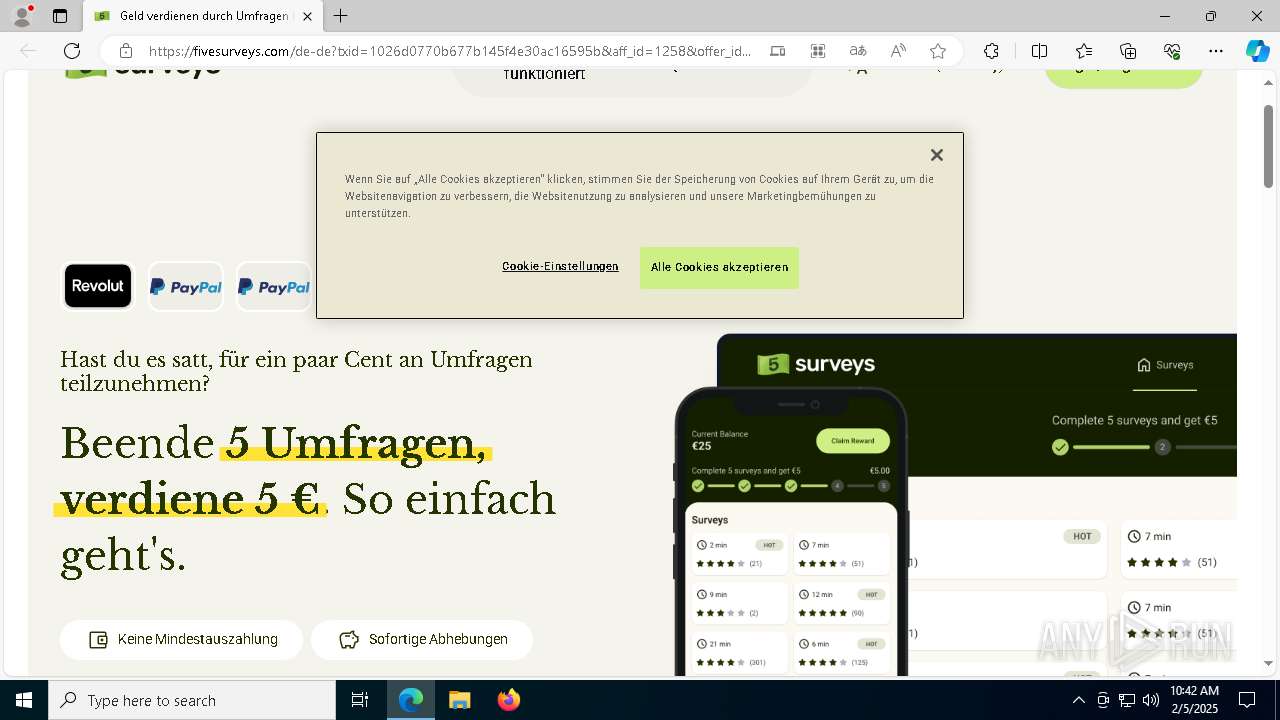
Task: Select the Geld verdienen durch Umfragen tab
Action: coord(203,16)
